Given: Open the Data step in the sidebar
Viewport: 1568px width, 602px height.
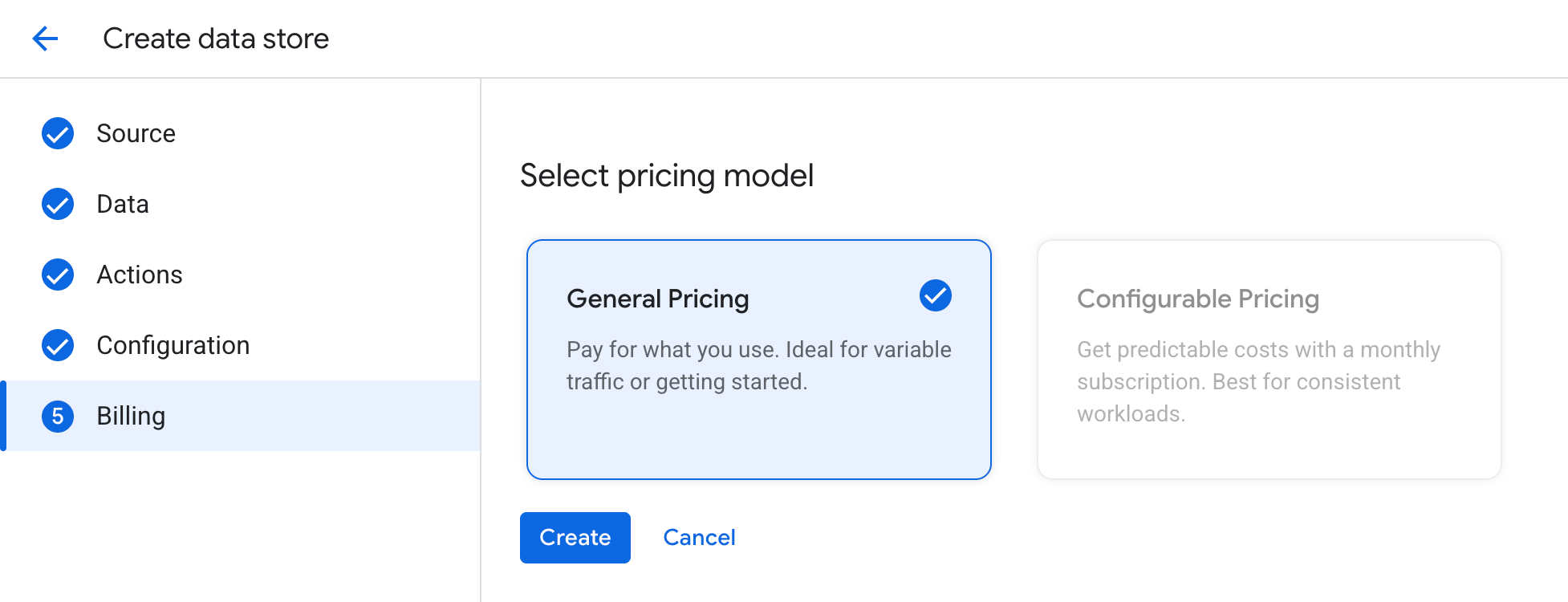Looking at the screenshot, I should click(x=122, y=204).
